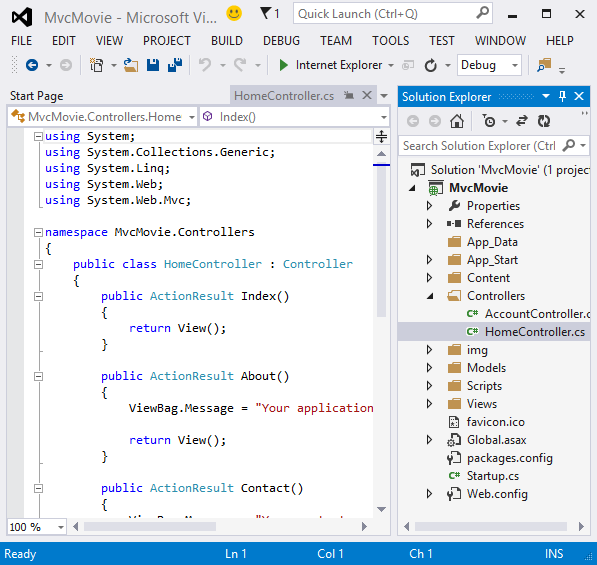597x565 pixels.
Task: Select AccountController.cs in Solution Explorer
Action: pyautogui.click(x=537, y=314)
